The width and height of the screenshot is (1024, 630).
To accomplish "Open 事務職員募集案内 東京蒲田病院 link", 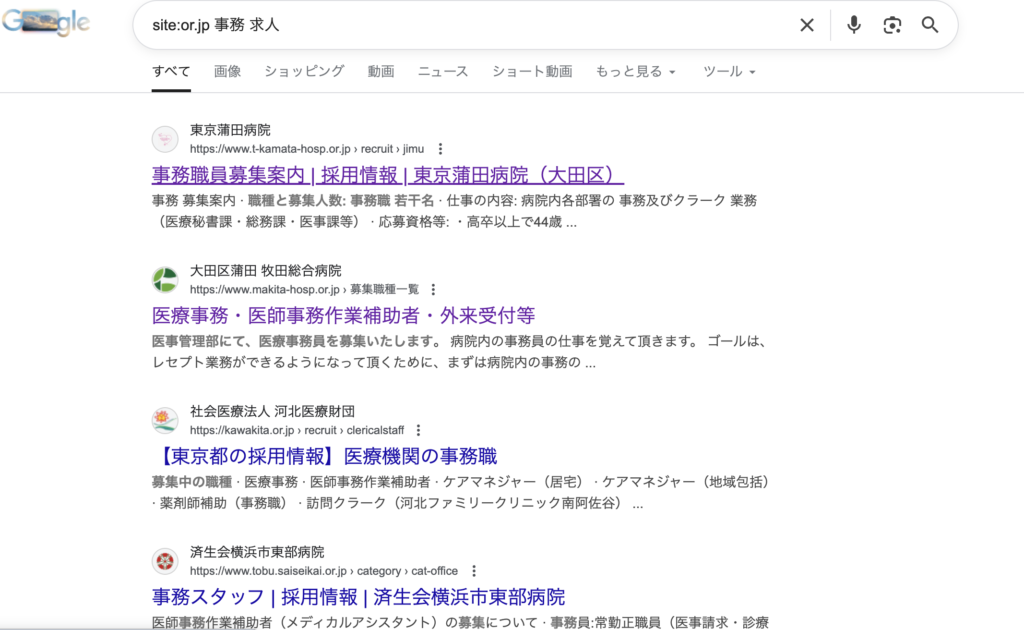I will pyautogui.click(x=388, y=175).
